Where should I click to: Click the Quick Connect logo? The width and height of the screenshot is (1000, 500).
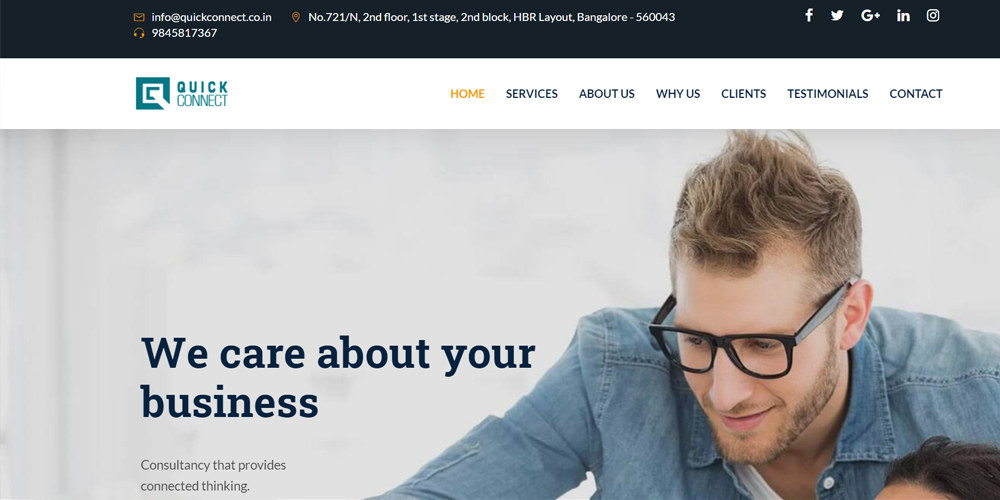coord(182,94)
